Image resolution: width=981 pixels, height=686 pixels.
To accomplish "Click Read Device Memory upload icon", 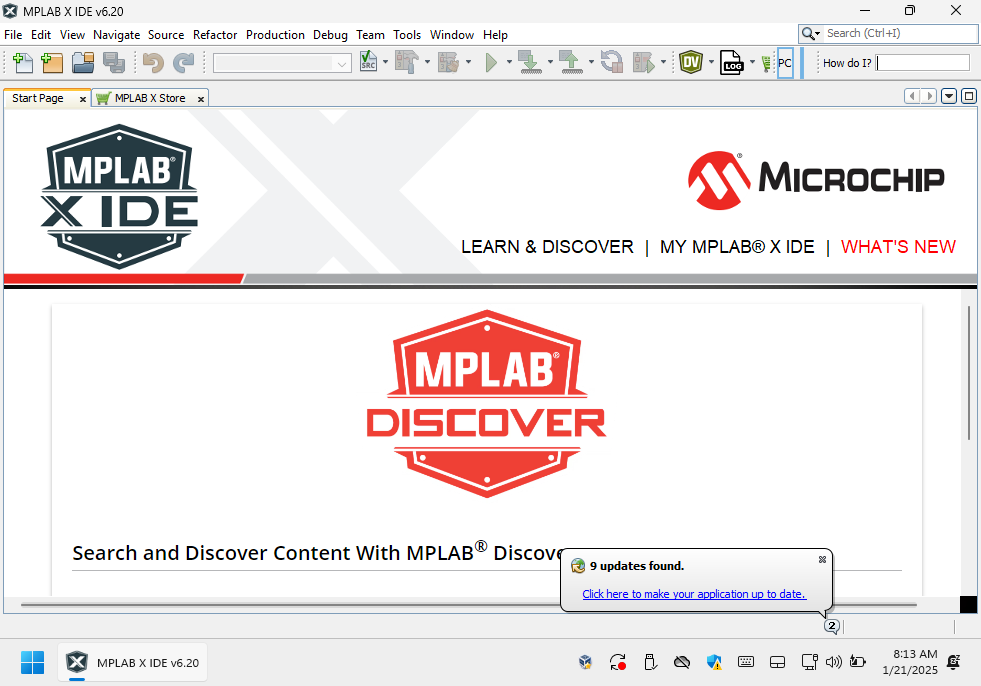I will point(570,63).
